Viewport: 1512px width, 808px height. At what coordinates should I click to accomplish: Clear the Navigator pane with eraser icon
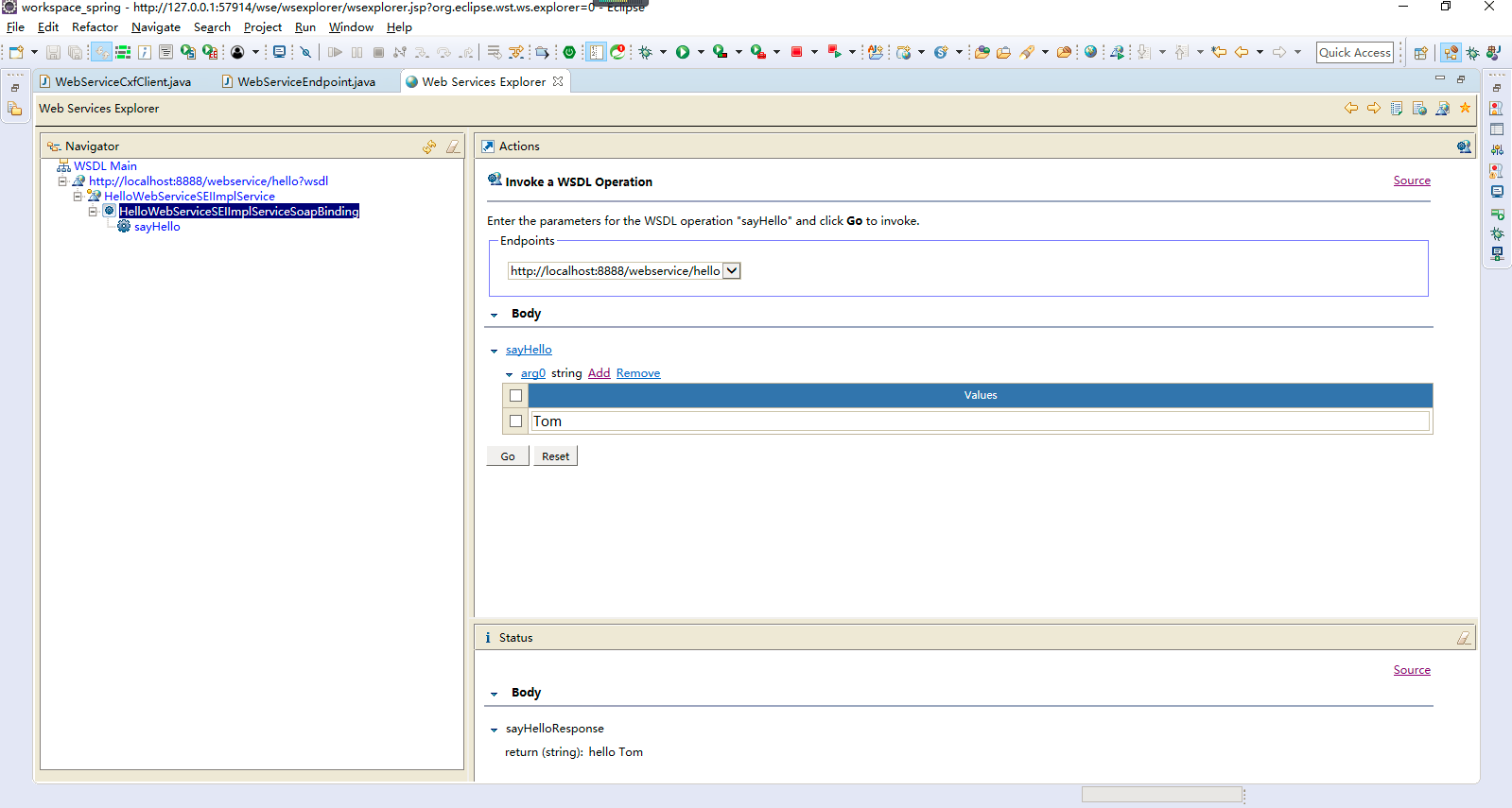(x=453, y=146)
